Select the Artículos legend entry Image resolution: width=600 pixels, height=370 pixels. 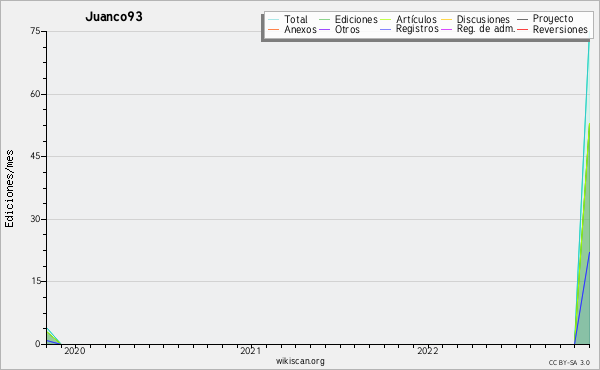(416, 19)
